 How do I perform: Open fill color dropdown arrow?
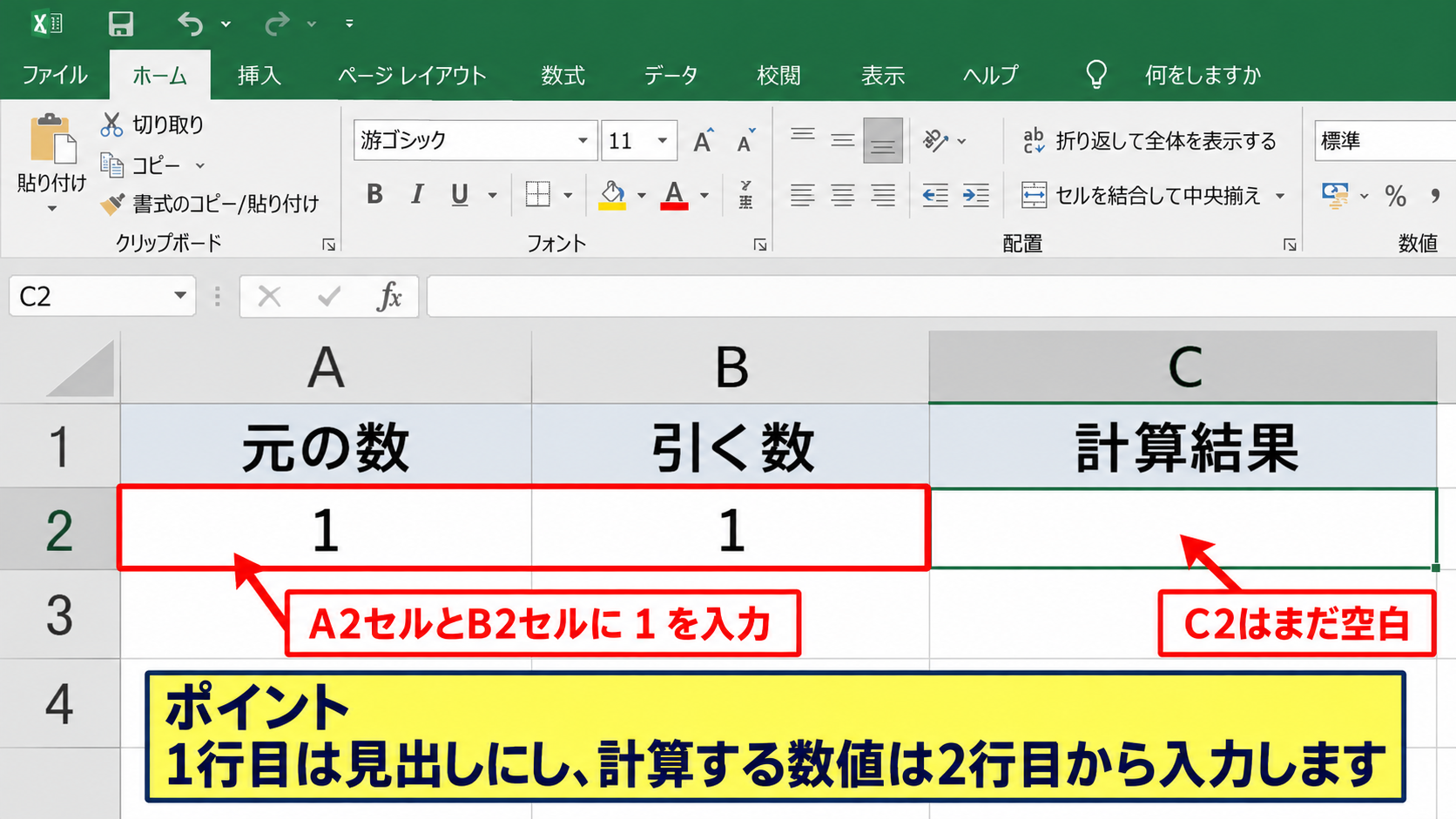coord(642,195)
